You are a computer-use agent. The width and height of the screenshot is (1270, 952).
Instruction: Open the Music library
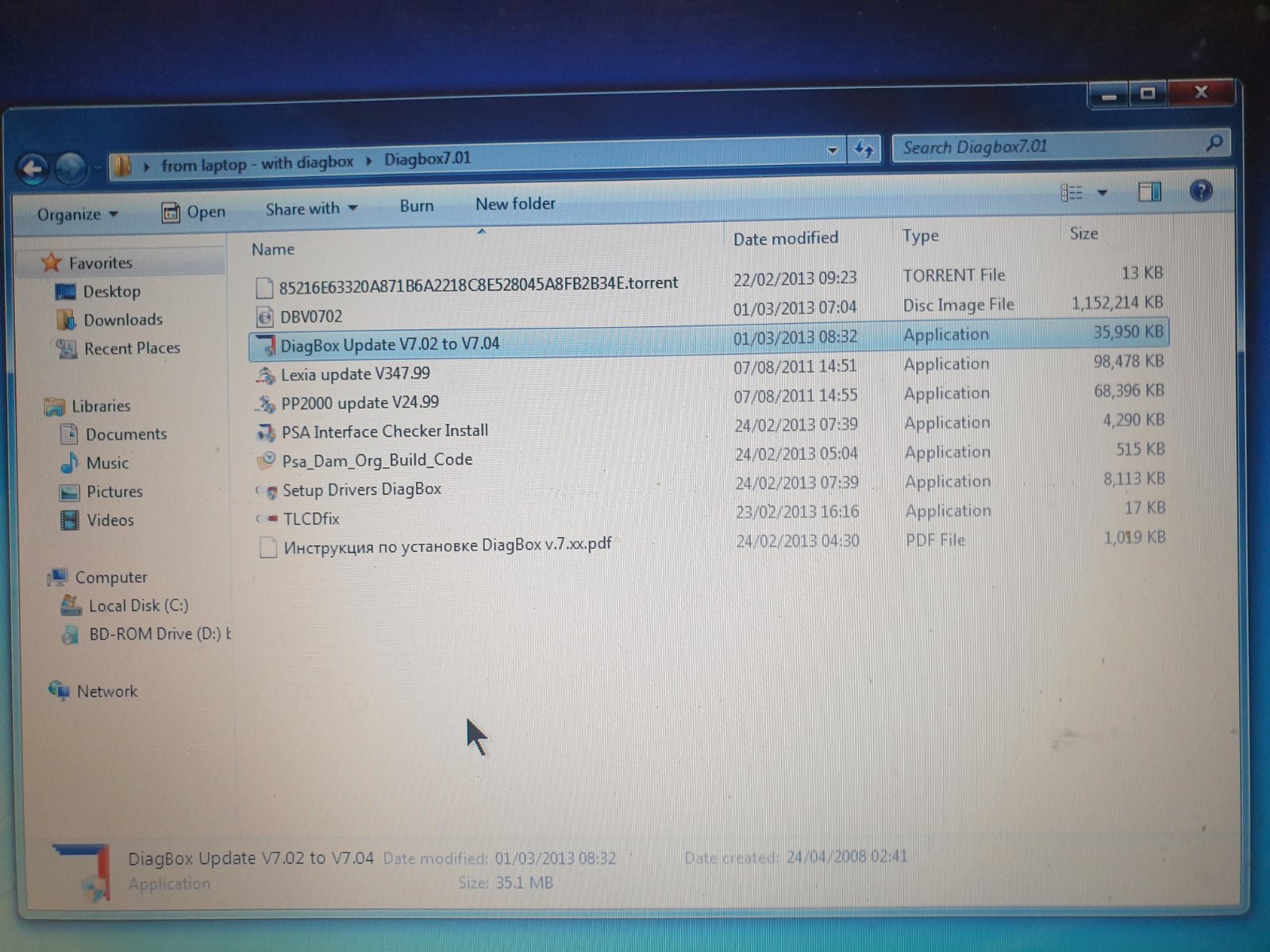click(x=107, y=463)
